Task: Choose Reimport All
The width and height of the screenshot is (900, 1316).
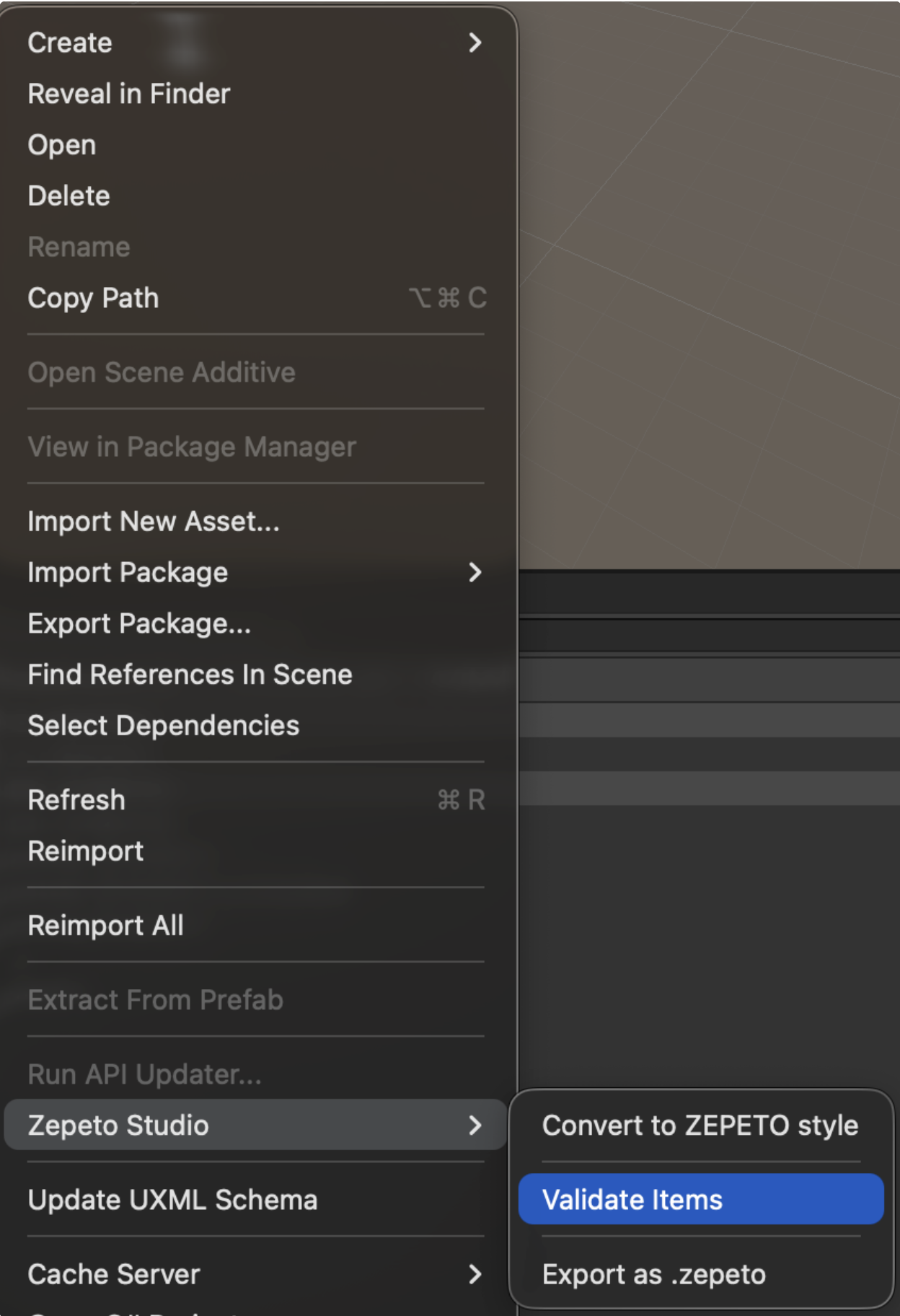Action: pyautogui.click(x=255, y=926)
